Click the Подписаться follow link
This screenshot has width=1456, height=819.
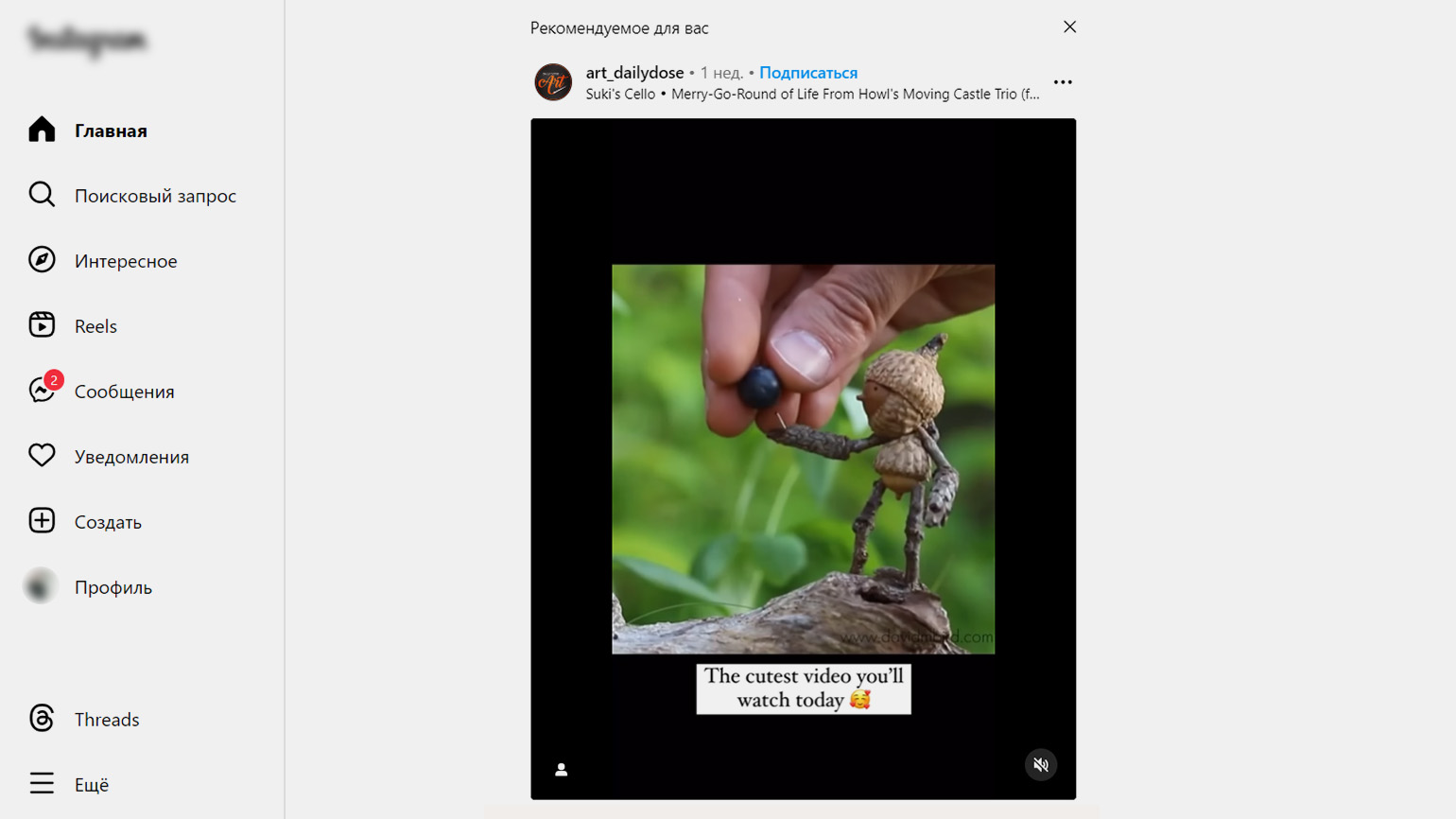[808, 73]
